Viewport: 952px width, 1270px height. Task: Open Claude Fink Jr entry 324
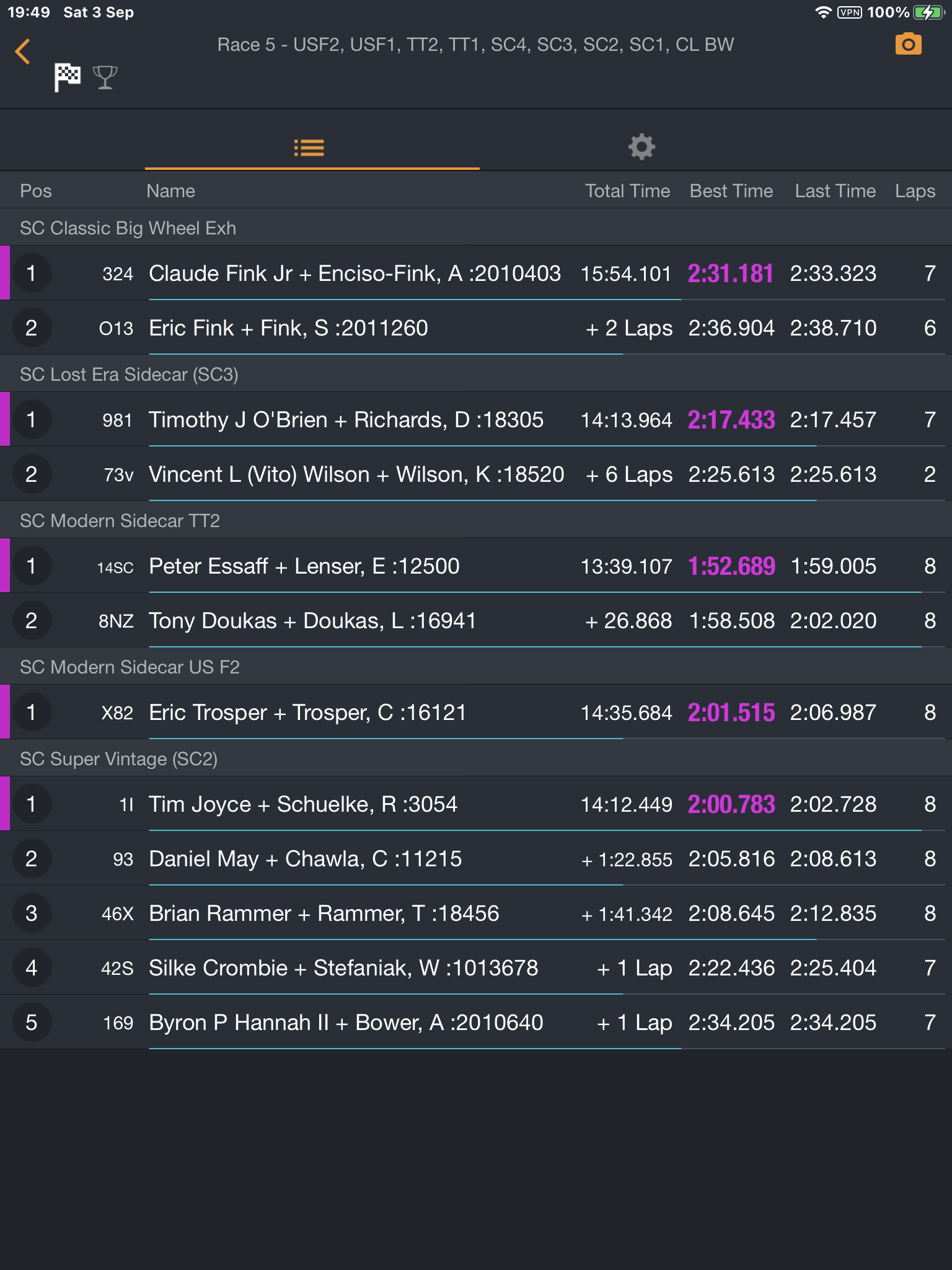(x=476, y=273)
